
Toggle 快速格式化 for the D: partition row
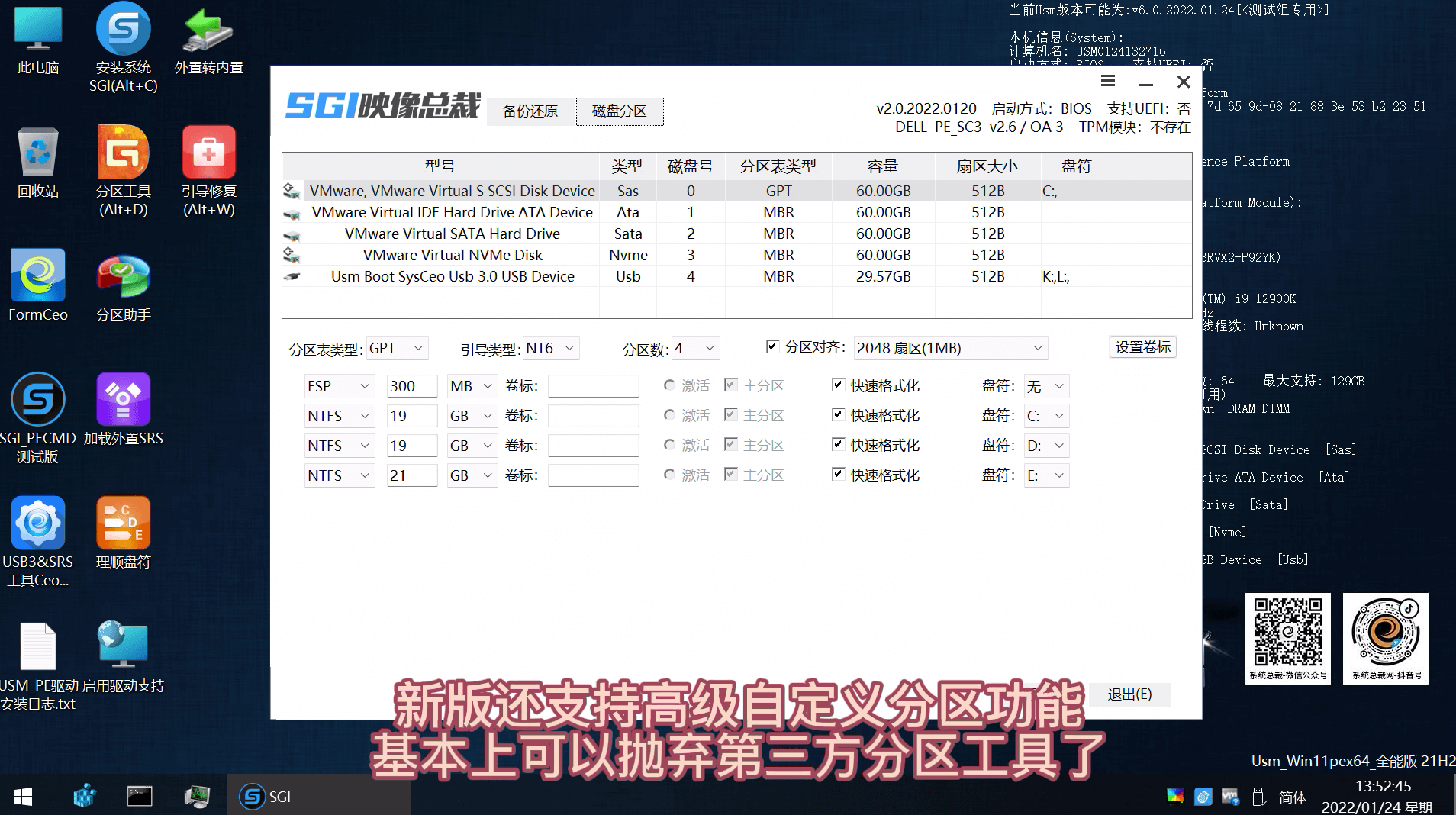[x=838, y=444]
